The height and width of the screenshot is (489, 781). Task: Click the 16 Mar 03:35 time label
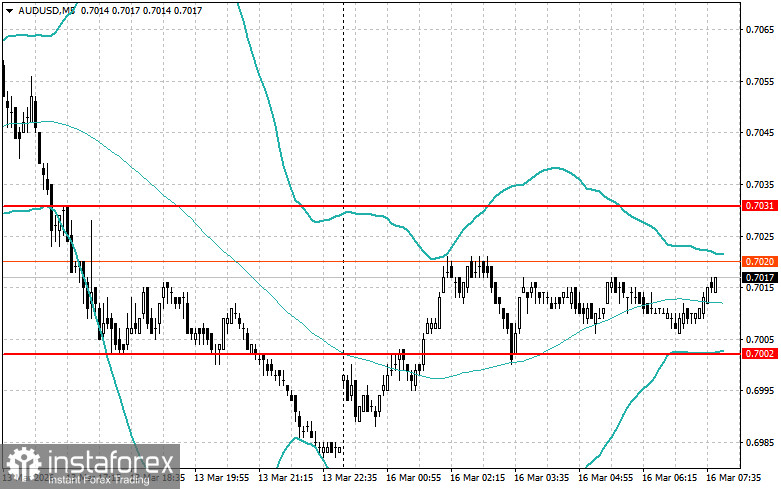tap(541, 478)
